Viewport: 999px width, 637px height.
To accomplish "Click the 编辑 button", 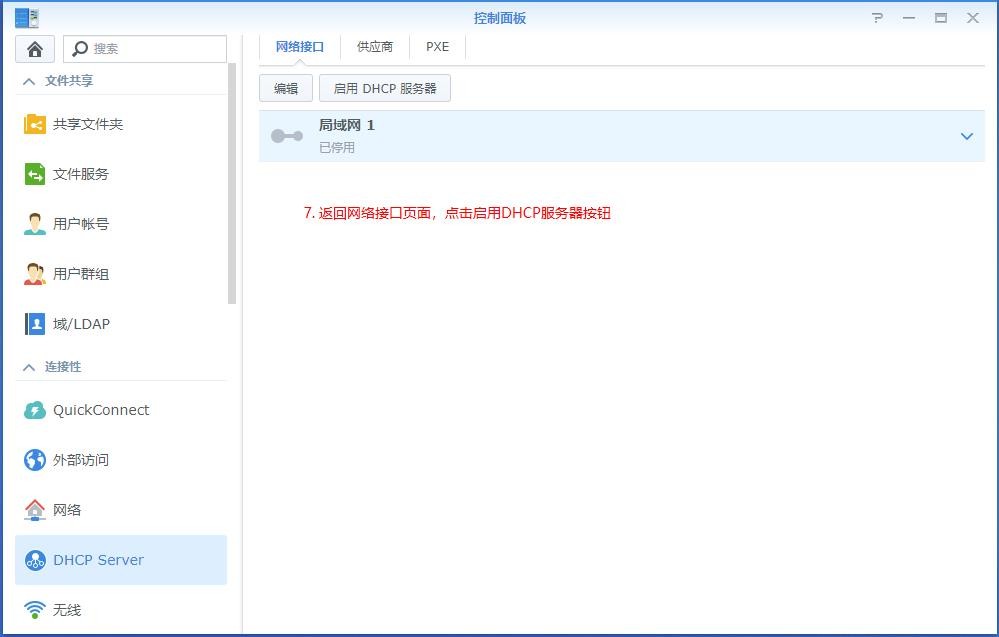I will click(286, 88).
